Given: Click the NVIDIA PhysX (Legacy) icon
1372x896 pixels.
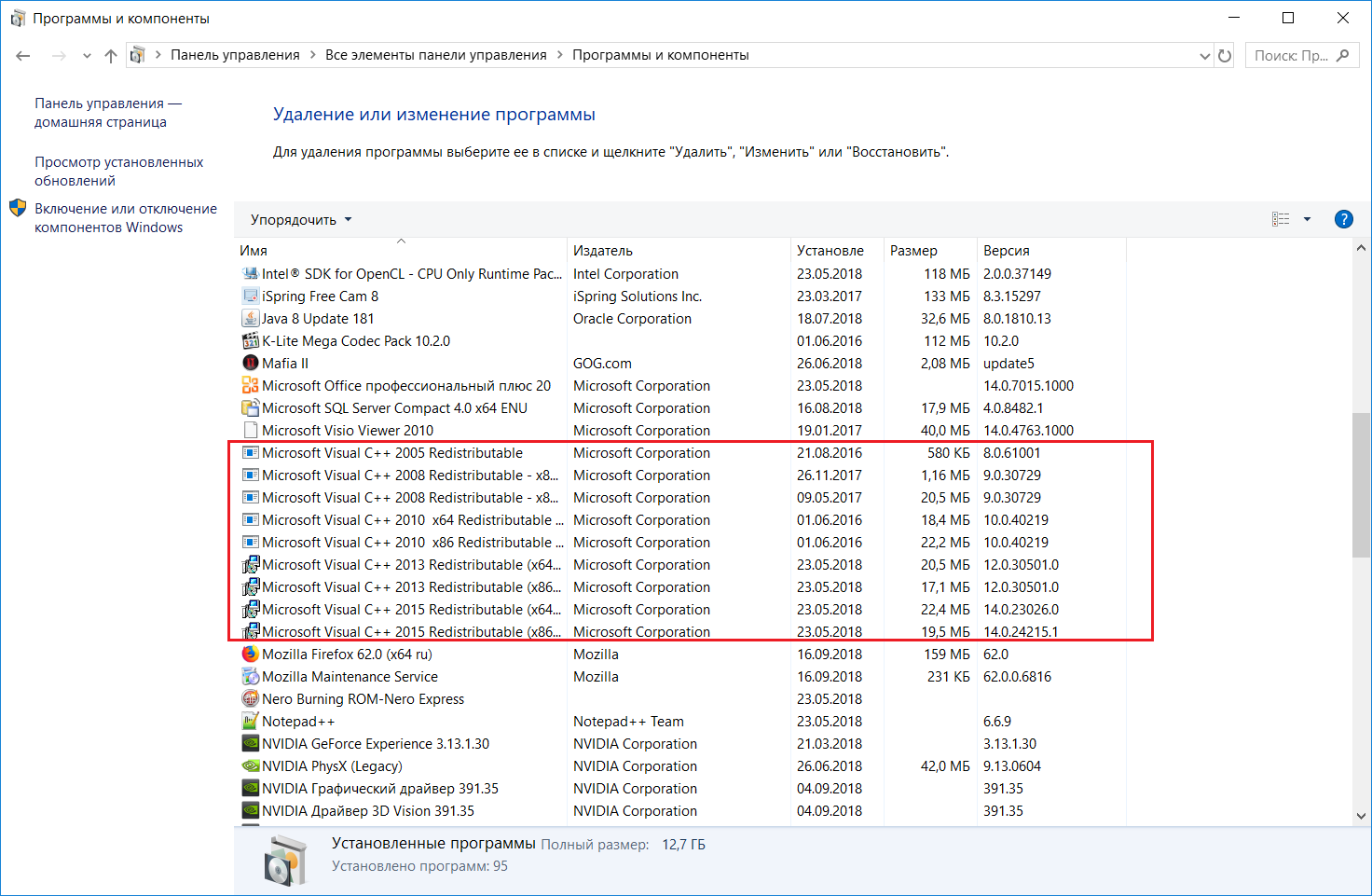Looking at the screenshot, I should tap(250, 766).
